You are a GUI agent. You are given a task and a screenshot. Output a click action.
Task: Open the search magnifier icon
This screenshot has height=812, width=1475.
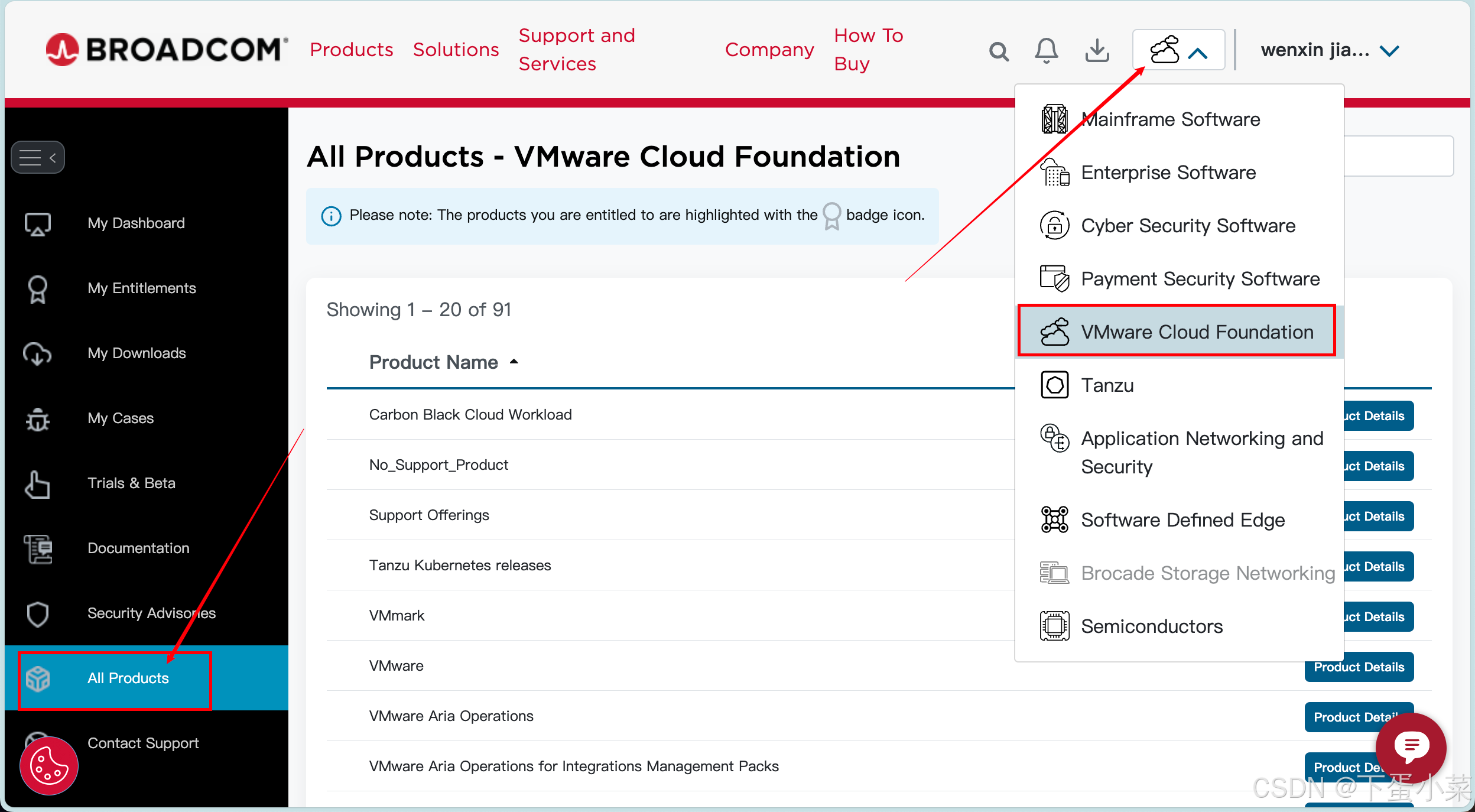tap(999, 51)
